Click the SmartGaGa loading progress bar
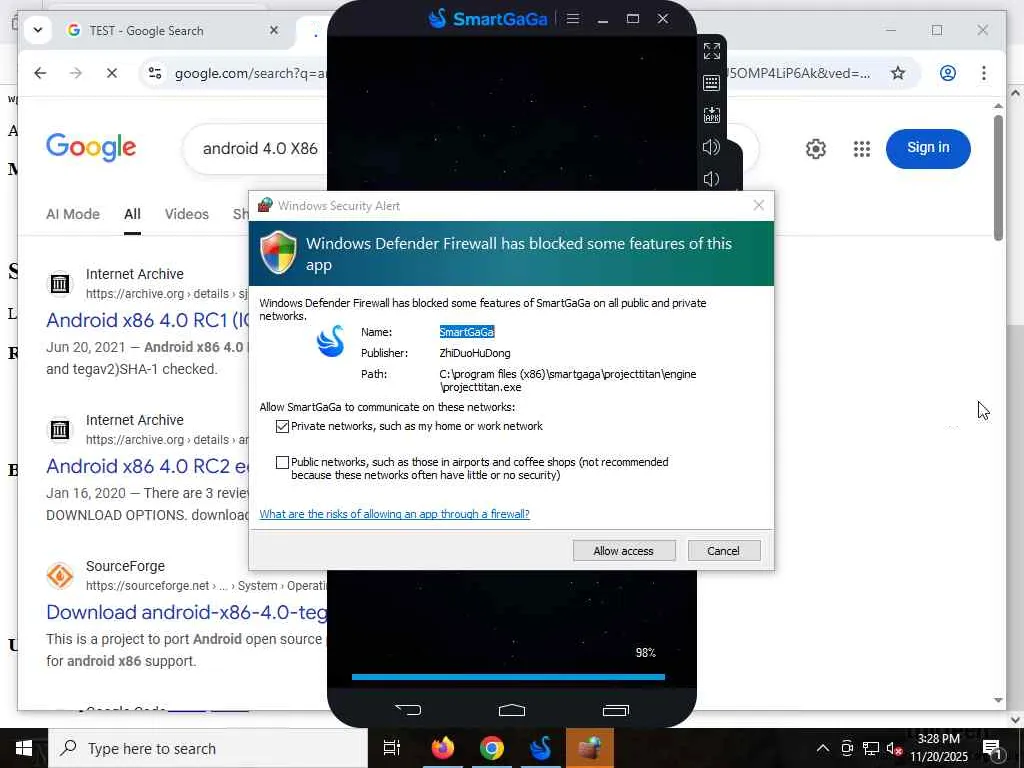 508,677
